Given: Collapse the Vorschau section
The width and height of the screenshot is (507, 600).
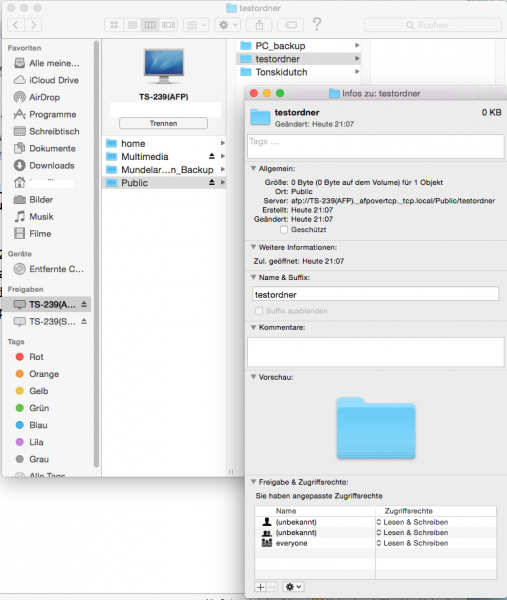Looking at the screenshot, I should [x=253, y=377].
